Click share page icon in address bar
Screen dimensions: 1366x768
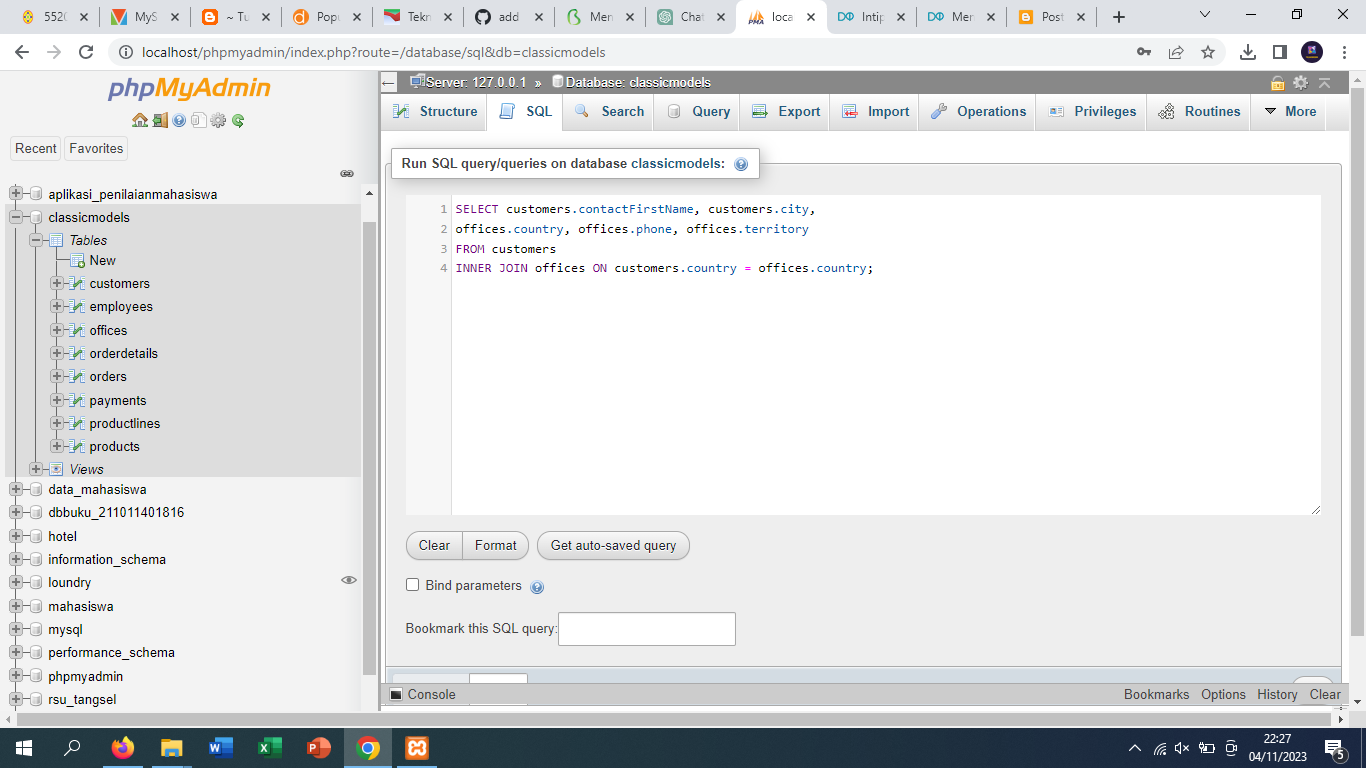click(1176, 52)
